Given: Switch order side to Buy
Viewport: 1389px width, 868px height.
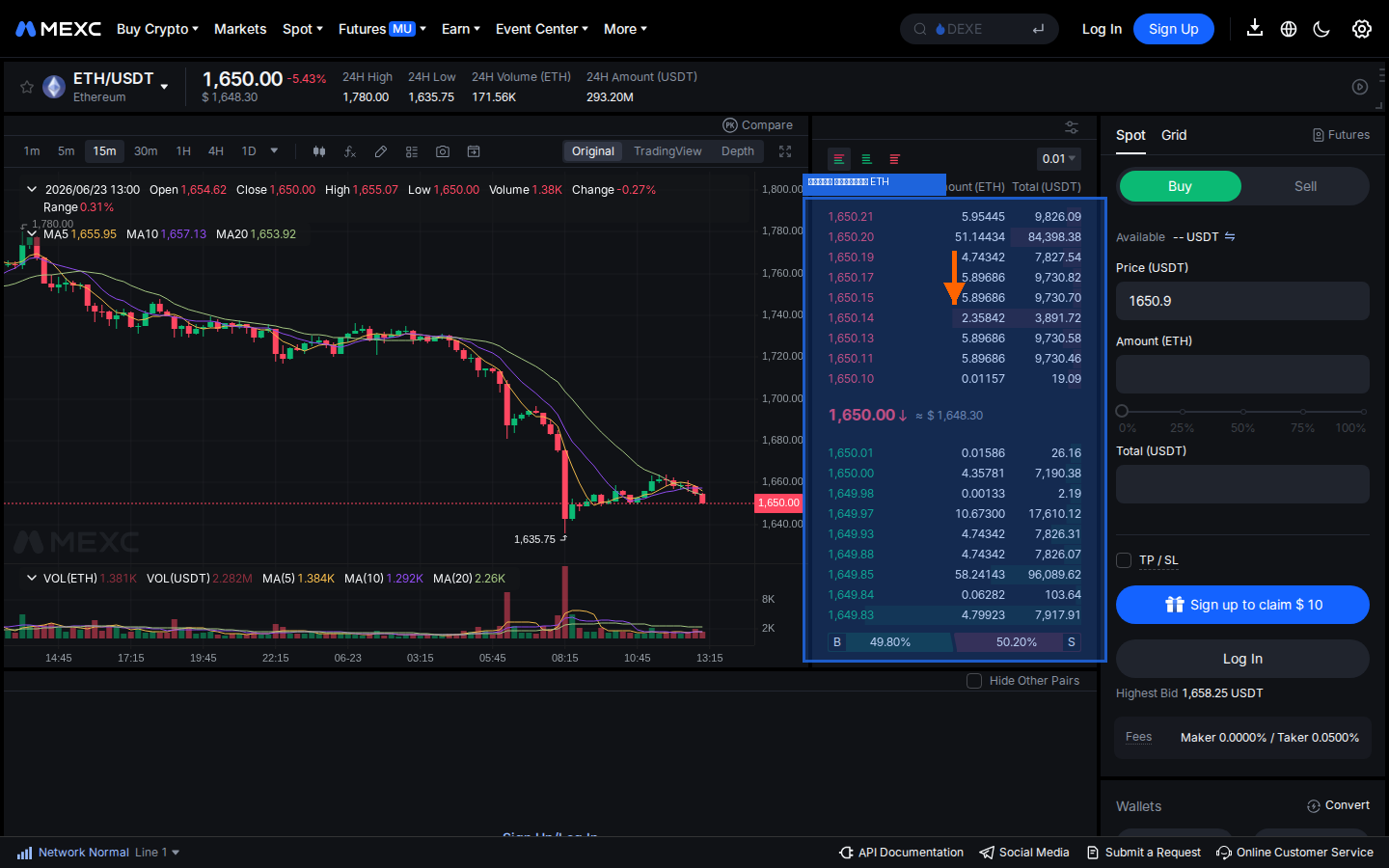Looking at the screenshot, I should tap(1180, 186).
